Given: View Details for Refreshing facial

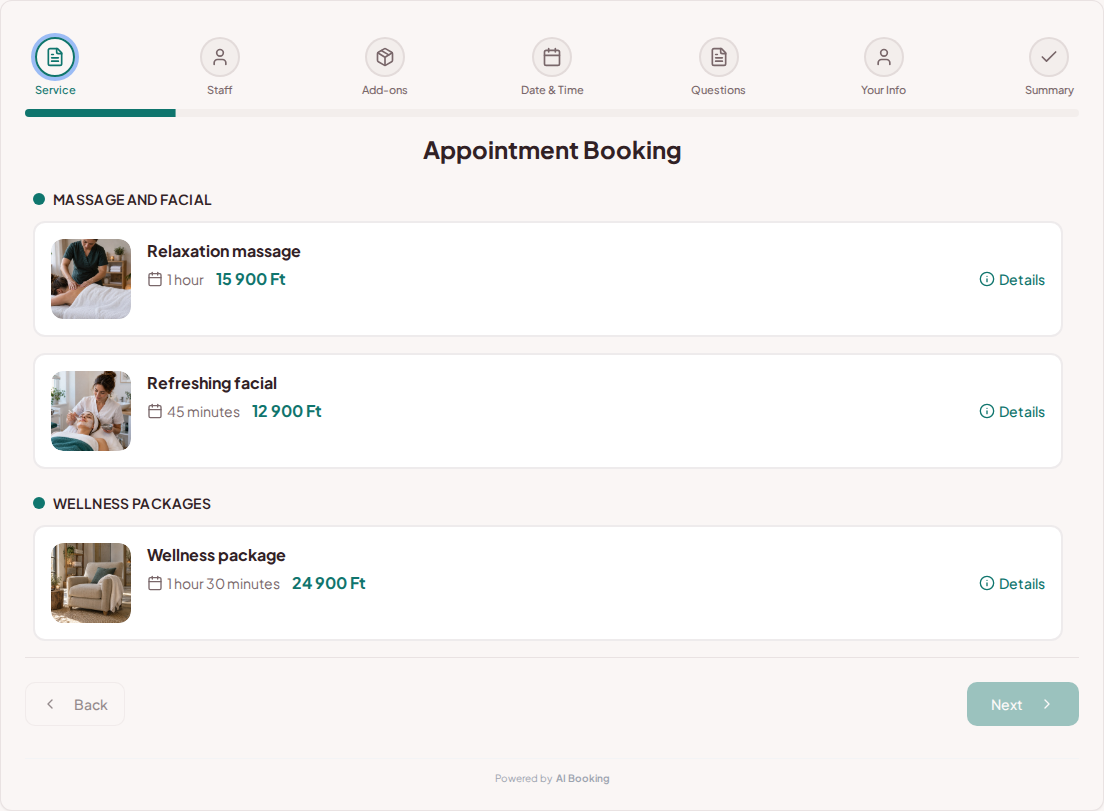Looking at the screenshot, I should pyautogui.click(x=1012, y=411).
